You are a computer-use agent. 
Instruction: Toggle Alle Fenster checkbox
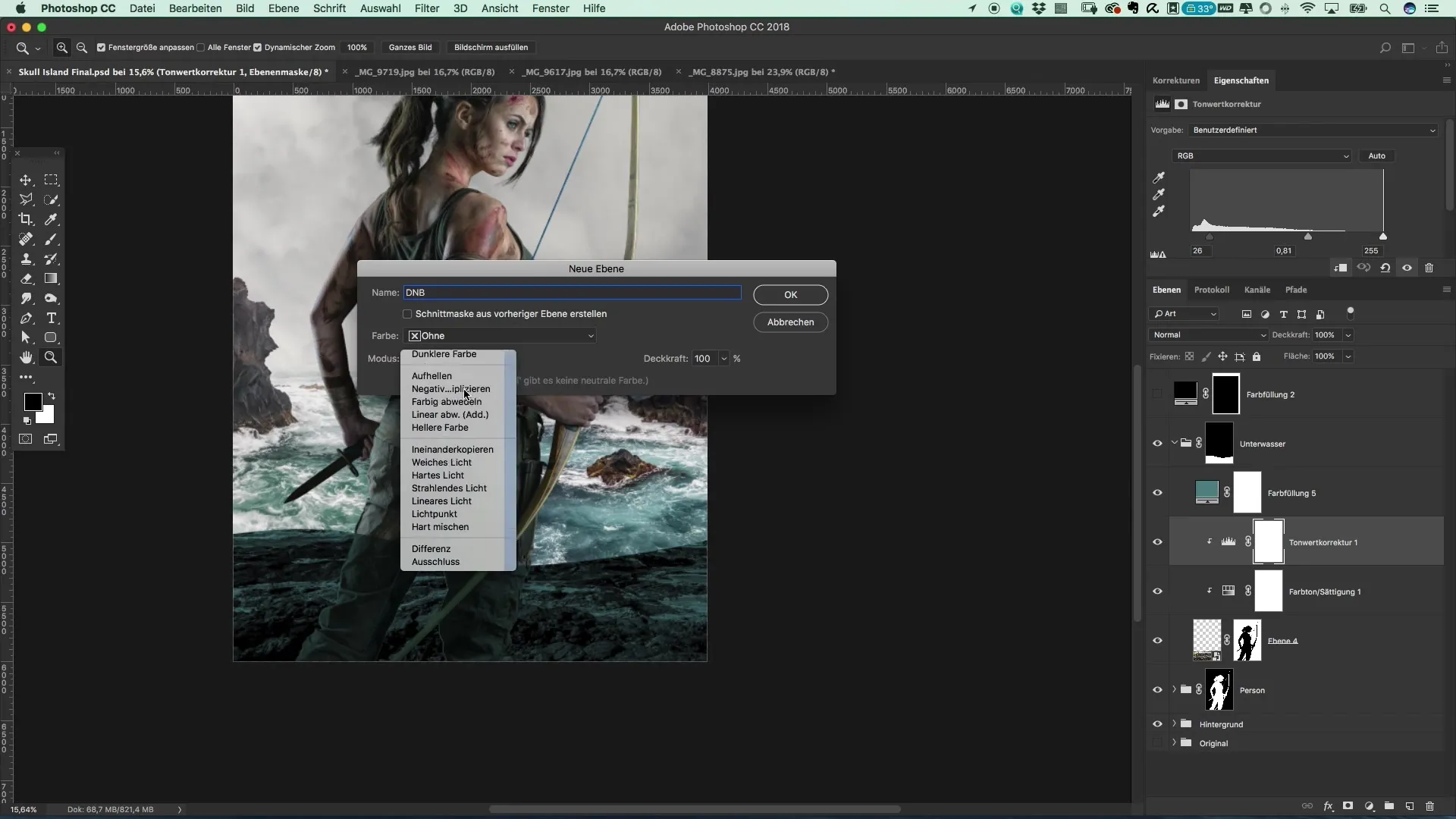[x=200, y=47]
